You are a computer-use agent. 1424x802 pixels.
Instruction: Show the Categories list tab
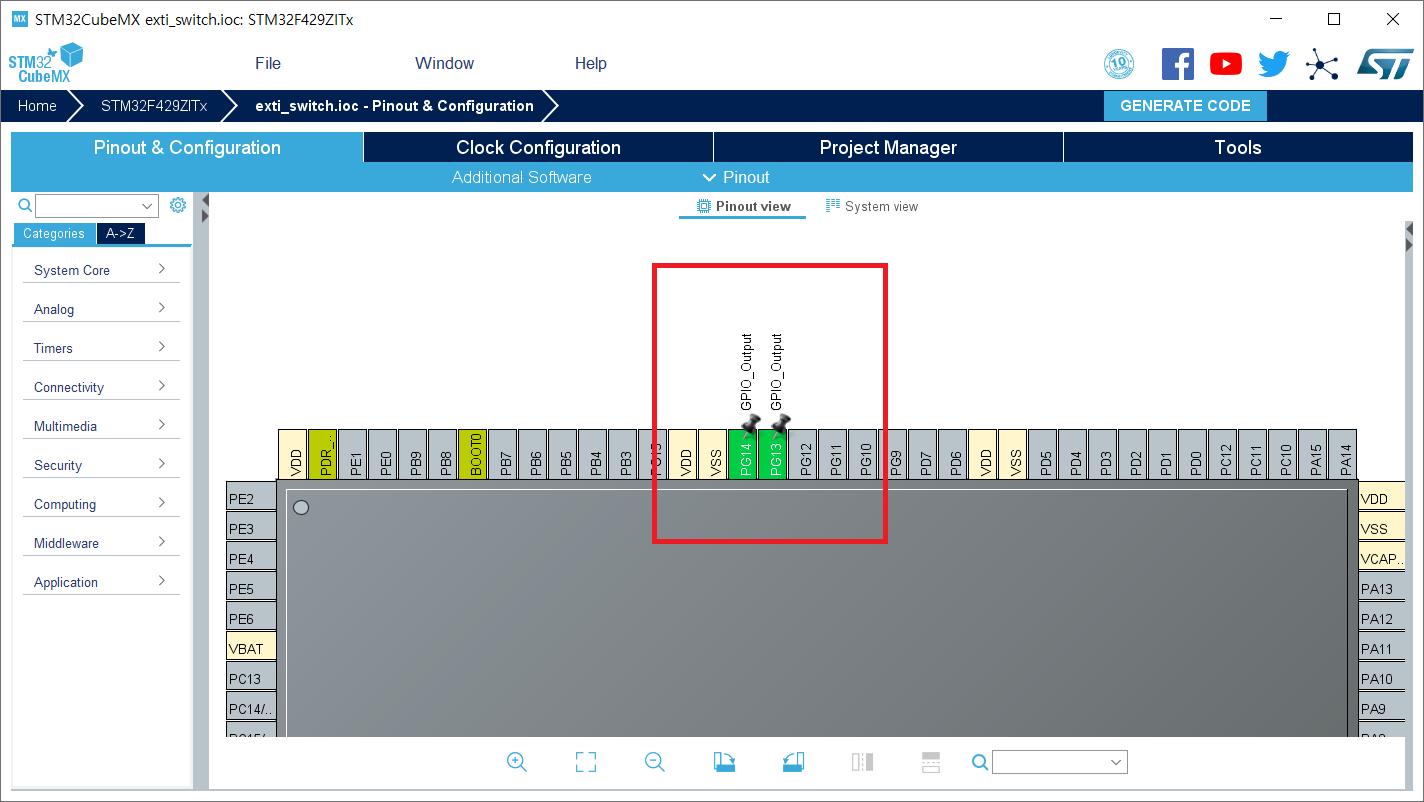click(x=54, y=233)
